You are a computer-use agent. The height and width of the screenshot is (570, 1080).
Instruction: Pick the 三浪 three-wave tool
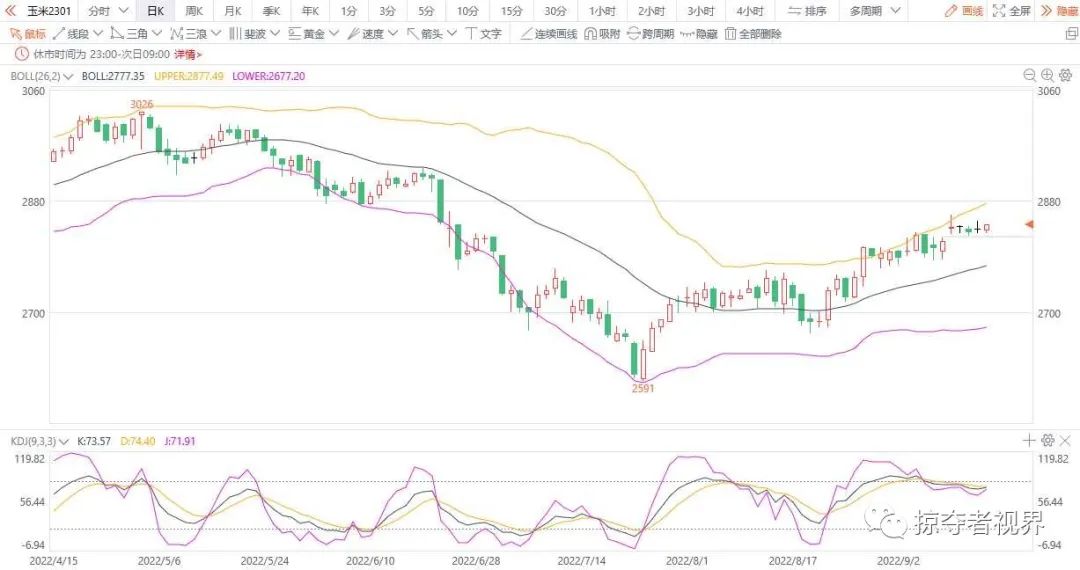tap(189, 34)
